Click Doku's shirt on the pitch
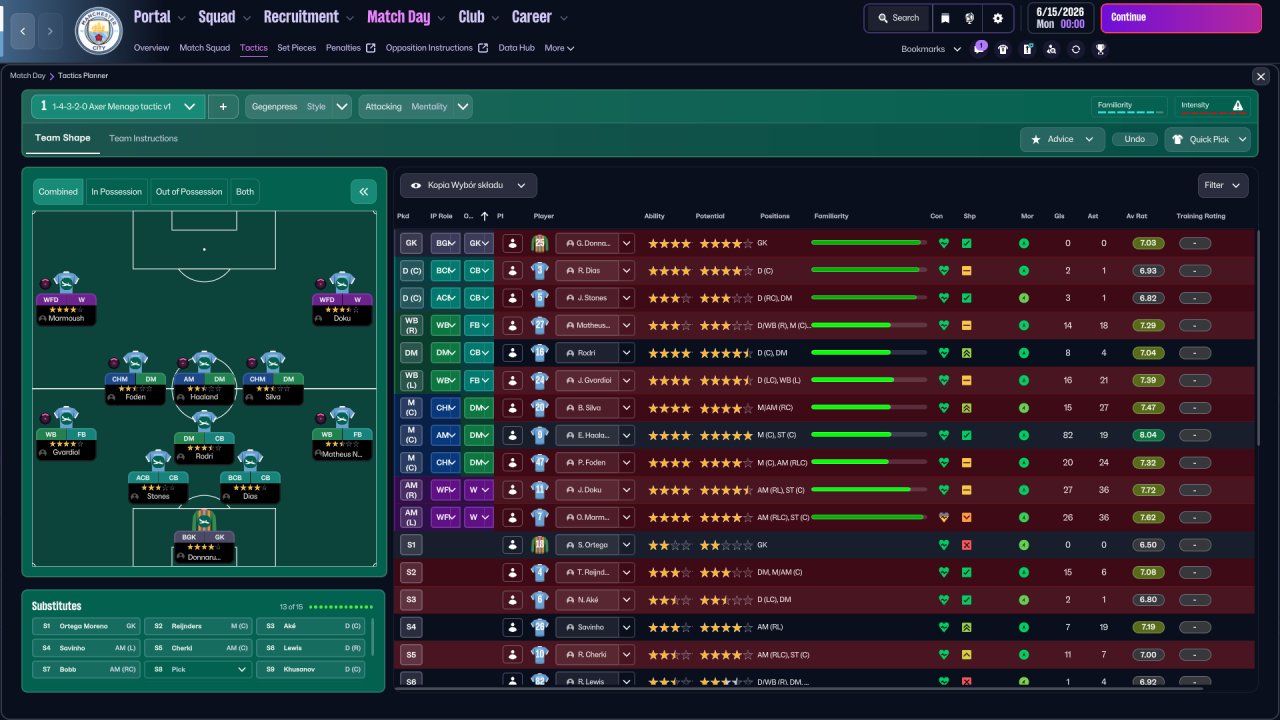This screenshot has width=1280, height=720. pyautogui.click(x=342, y=283)
